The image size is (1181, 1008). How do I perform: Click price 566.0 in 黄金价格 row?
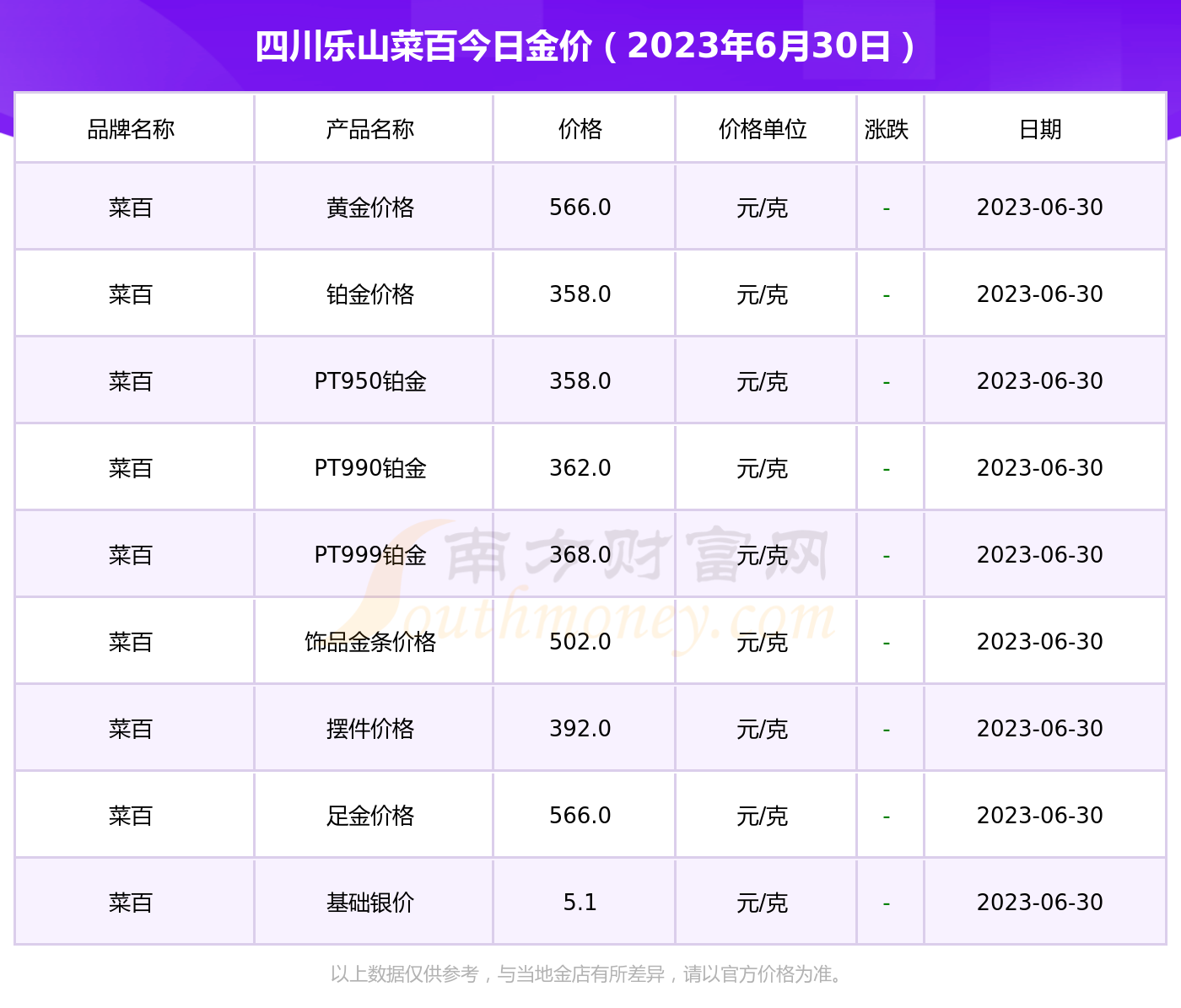pos(580,208)
